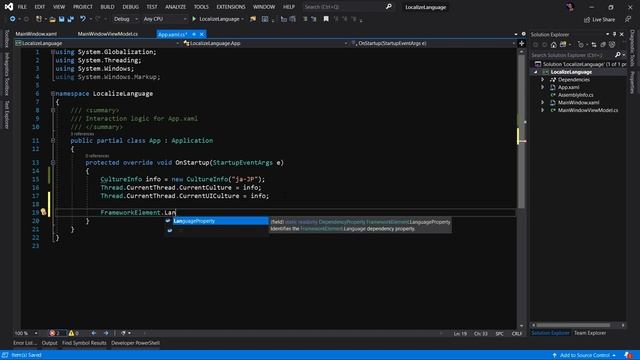Click Add to Source Control
The width and height of the screenshot is (640, 360).
pos(584,355)
